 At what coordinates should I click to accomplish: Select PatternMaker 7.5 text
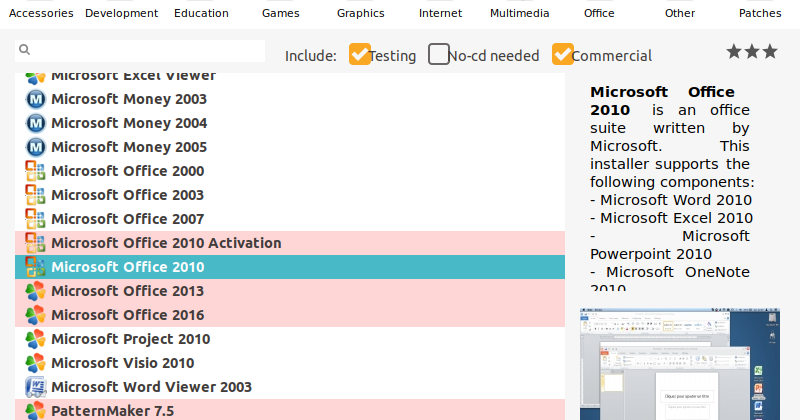point(113,411)
